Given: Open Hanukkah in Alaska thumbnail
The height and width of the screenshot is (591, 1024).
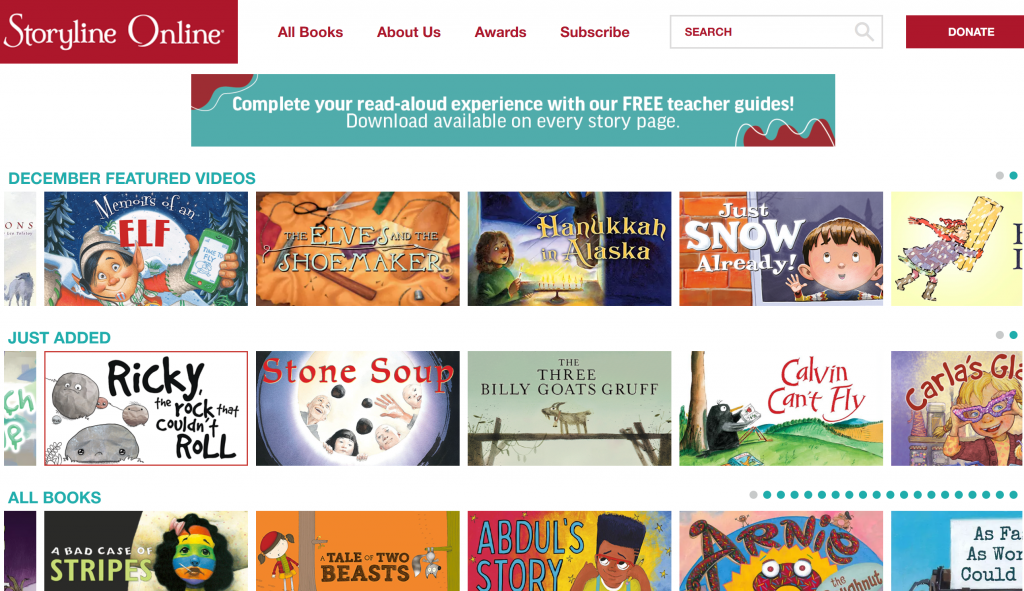Looking at the screenshot, I should (569, 249).
